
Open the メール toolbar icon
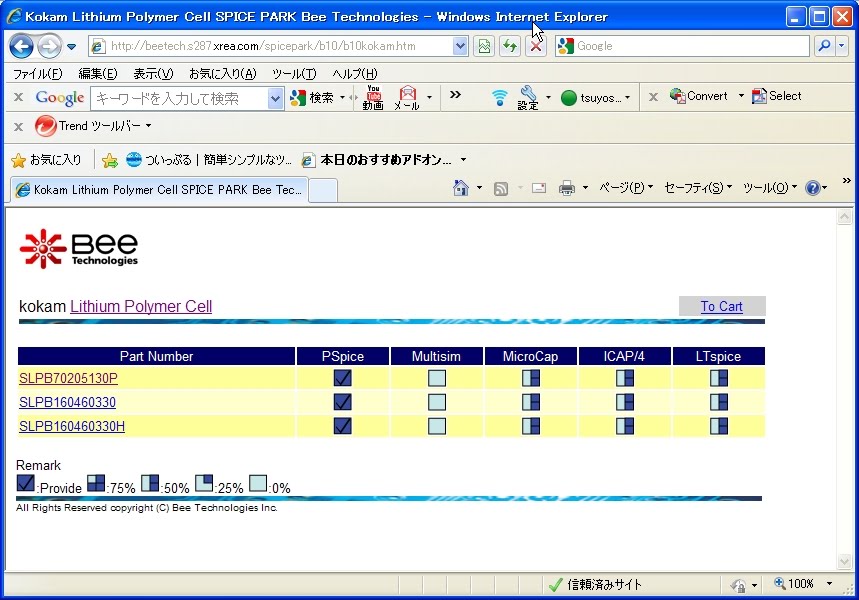pos(407,98)
